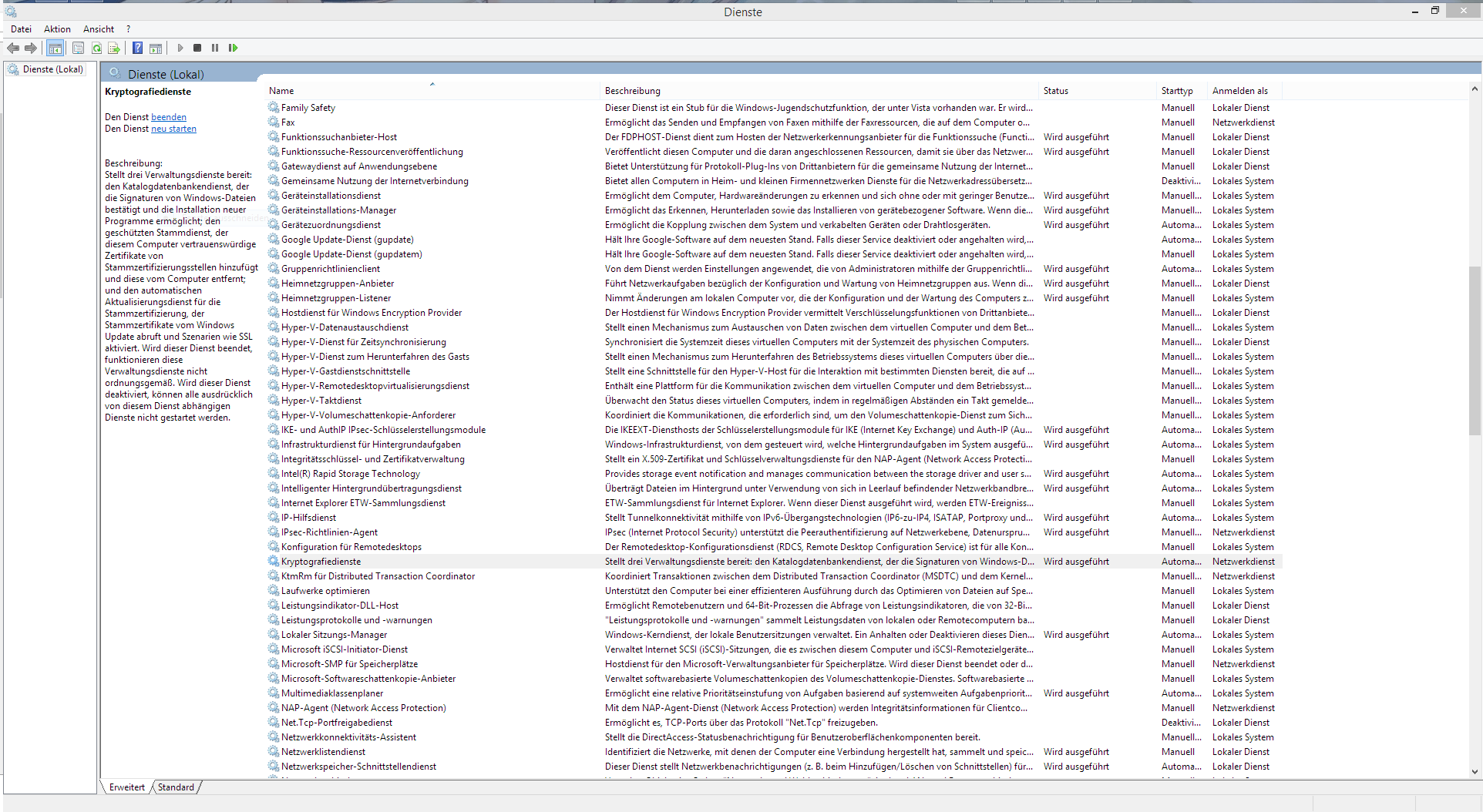Select the Intel(R) Rapid Storage Technology service
The image size is (1483, 812).
coord(774,474)
